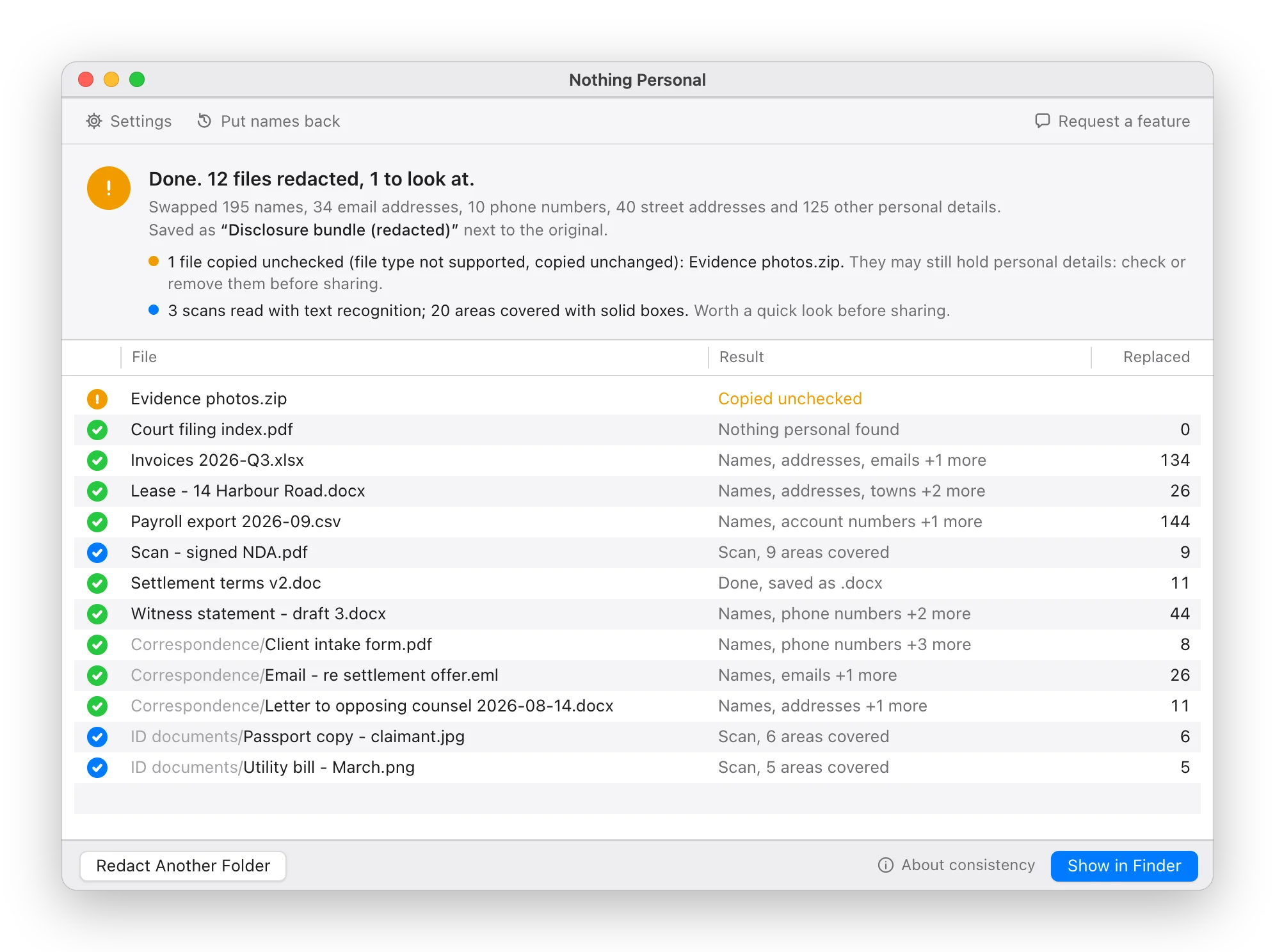Viewport: 1275px width, 952px height.
Task: Click the green check for Invoices 2026-Q3.xlsx
Action: tap(97, 461)
